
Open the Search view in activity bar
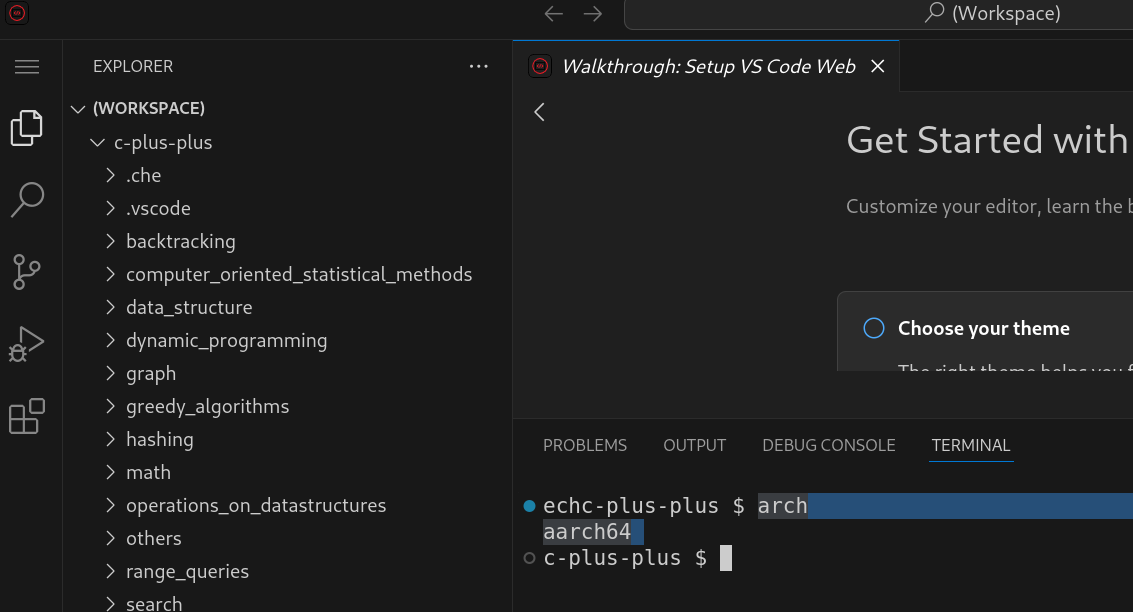(27, 199)
